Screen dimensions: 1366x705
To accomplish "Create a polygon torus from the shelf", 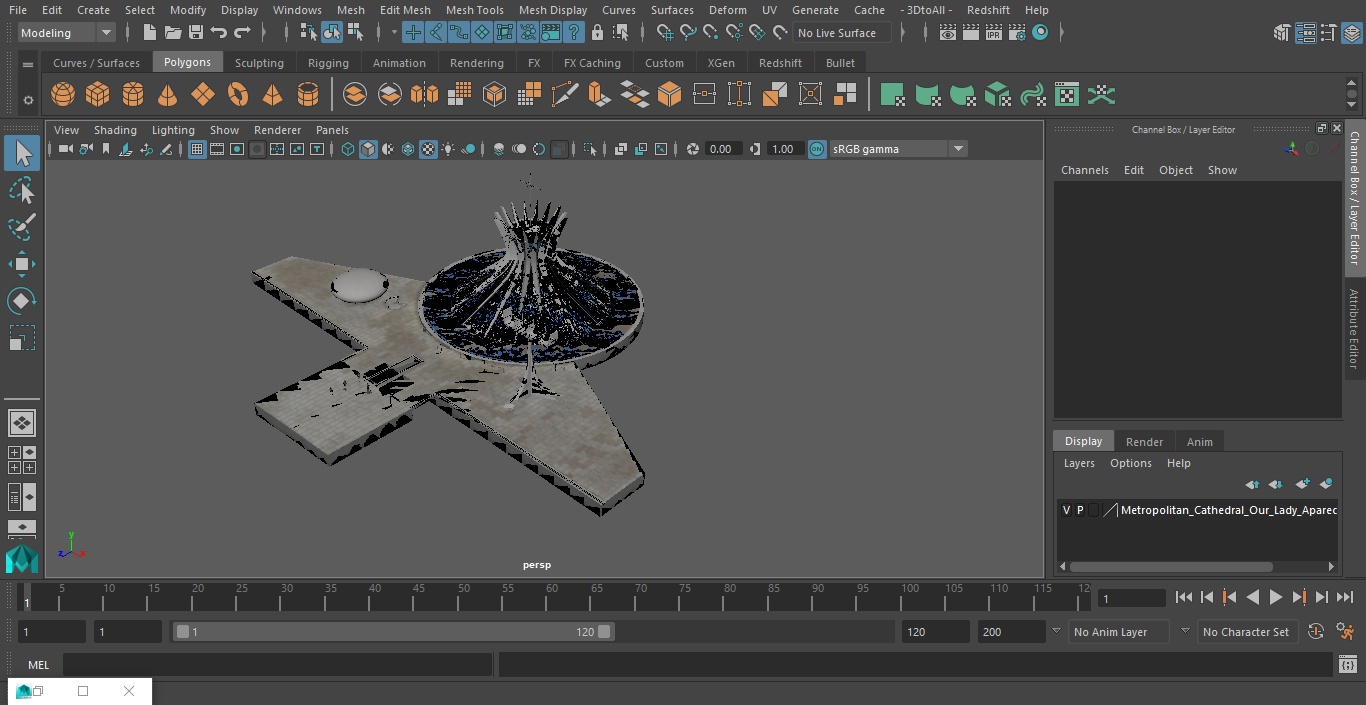I will (238, 95).
